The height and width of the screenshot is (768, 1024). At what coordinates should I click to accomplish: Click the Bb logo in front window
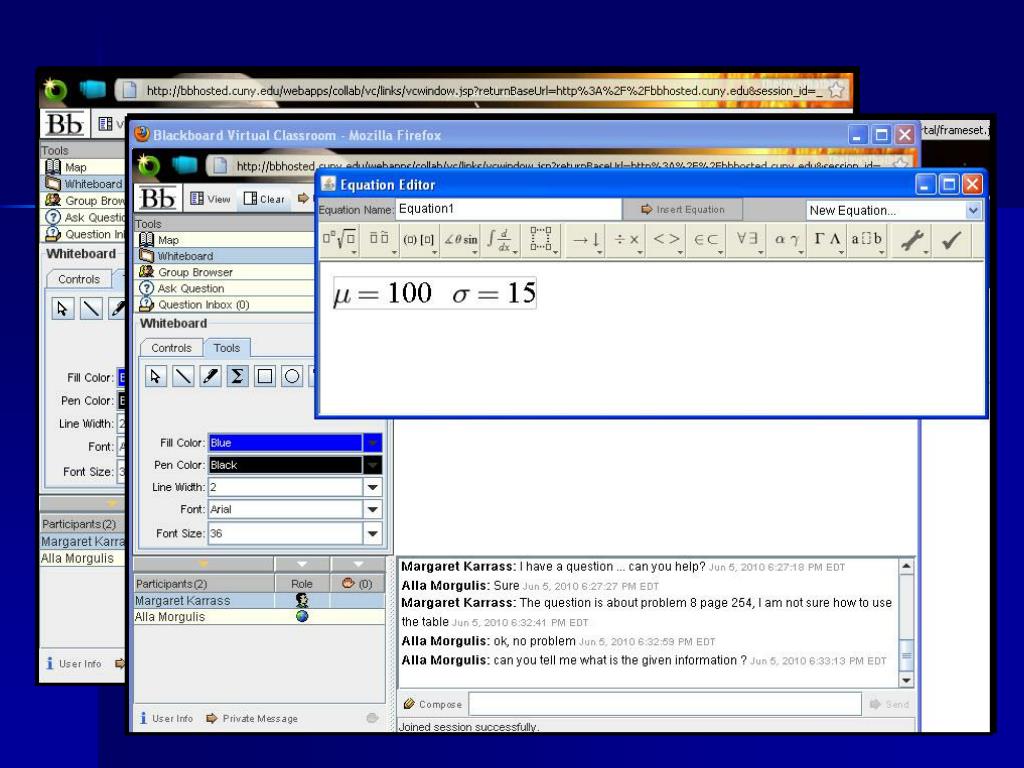157,198
